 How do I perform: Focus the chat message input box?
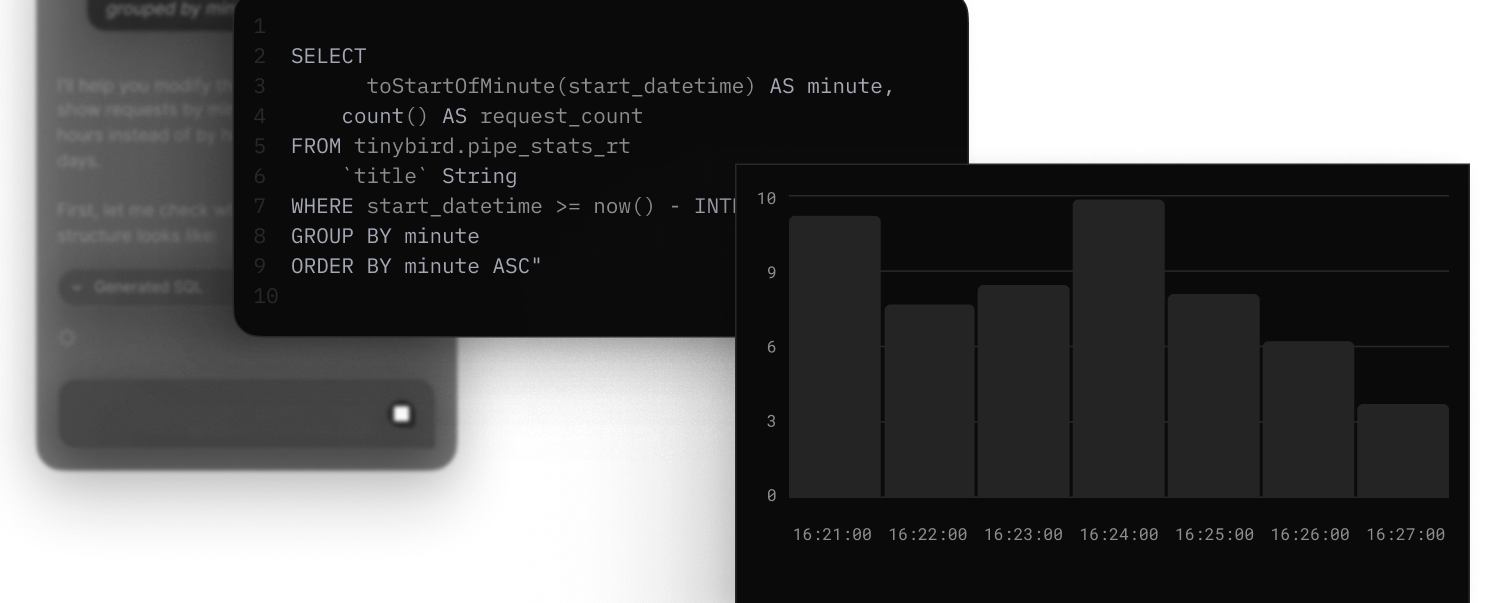pos(220,414)
